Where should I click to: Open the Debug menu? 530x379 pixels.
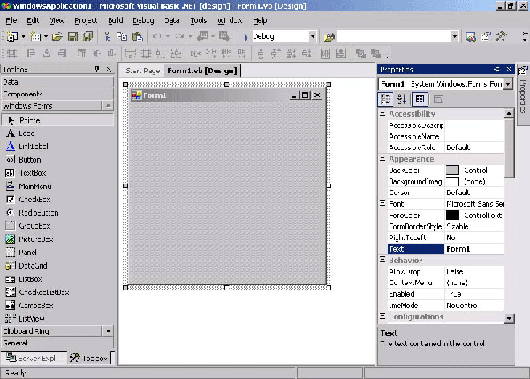click(143, 21)
